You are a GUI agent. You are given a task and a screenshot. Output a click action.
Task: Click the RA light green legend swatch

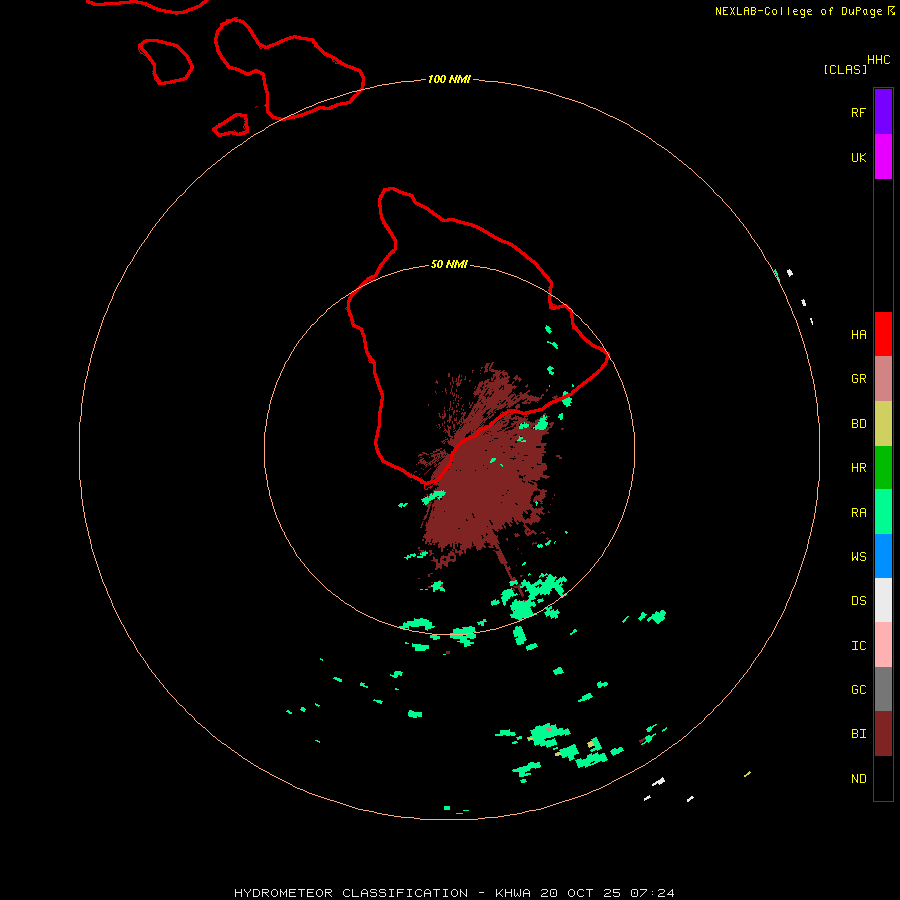point(883,512)
